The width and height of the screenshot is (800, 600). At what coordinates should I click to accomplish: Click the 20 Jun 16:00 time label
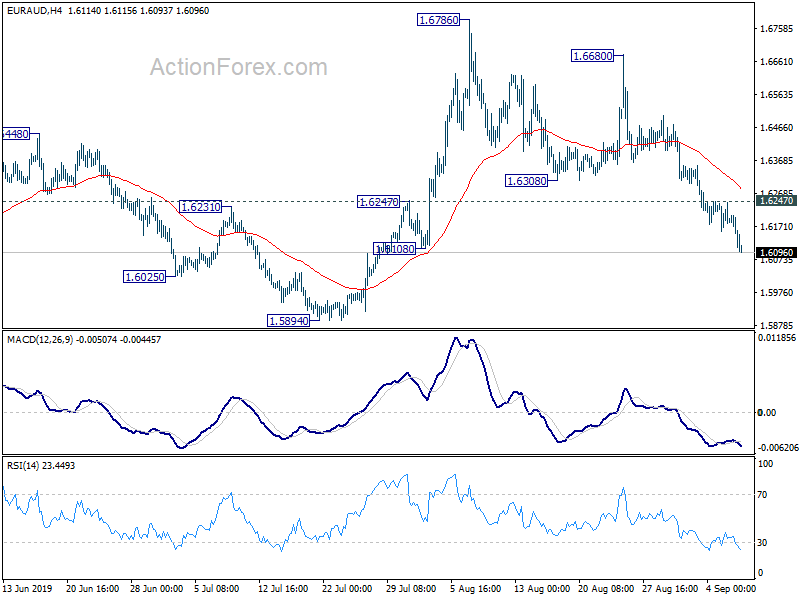92,588
